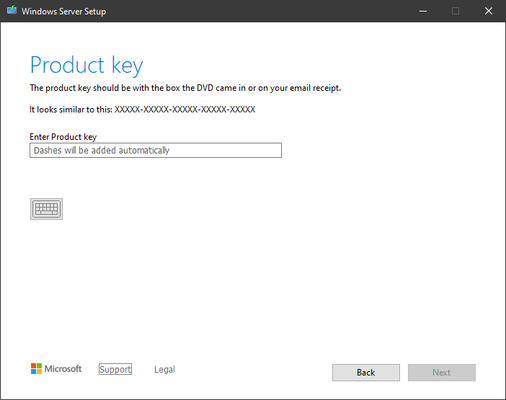
Task: Open the on-screen keyboard icon
Action: [x=46, y=209]
